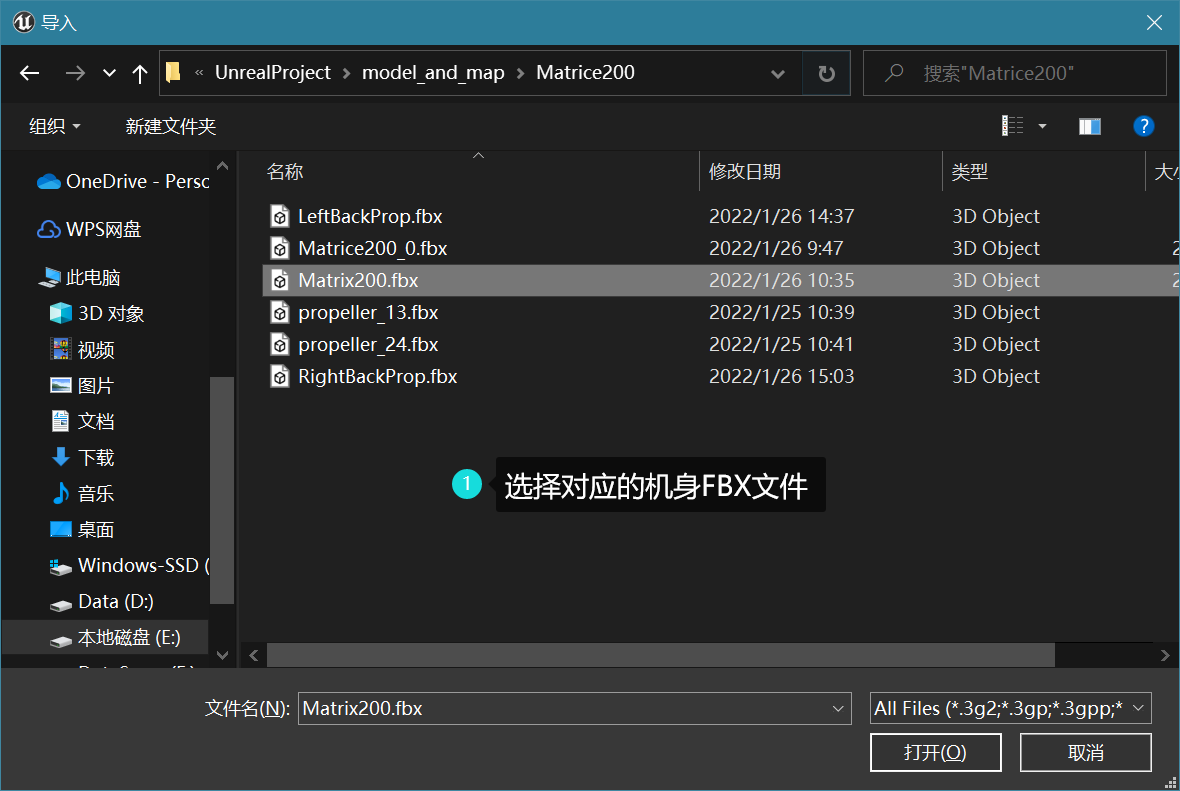The width and height of the screenshot is (1180, 791).
Task: Go up one folder level
Action: click(x=139, y=73)
